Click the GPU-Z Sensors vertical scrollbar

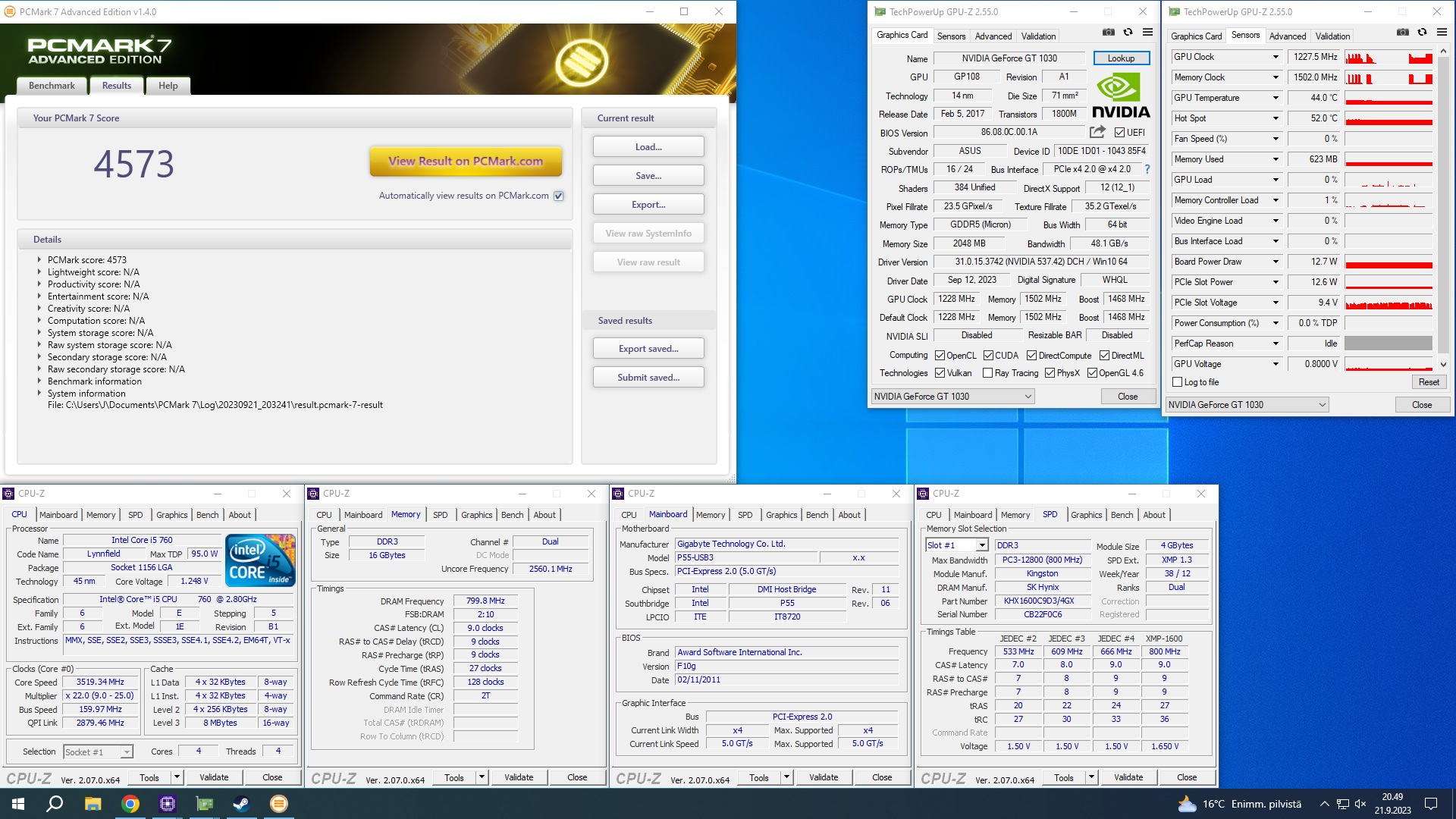click(1443, 207)
